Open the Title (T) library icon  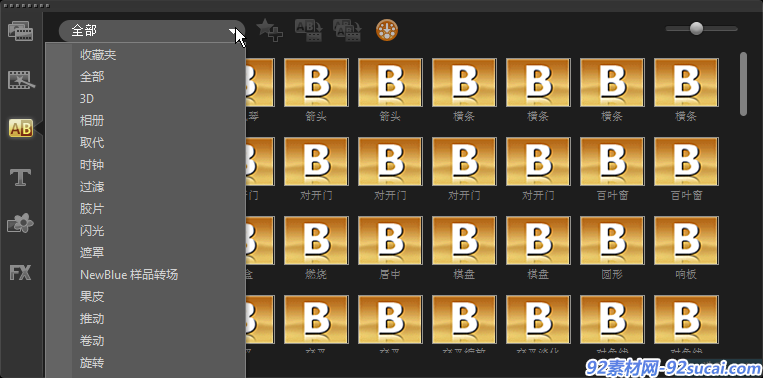(x=20, y=178)
